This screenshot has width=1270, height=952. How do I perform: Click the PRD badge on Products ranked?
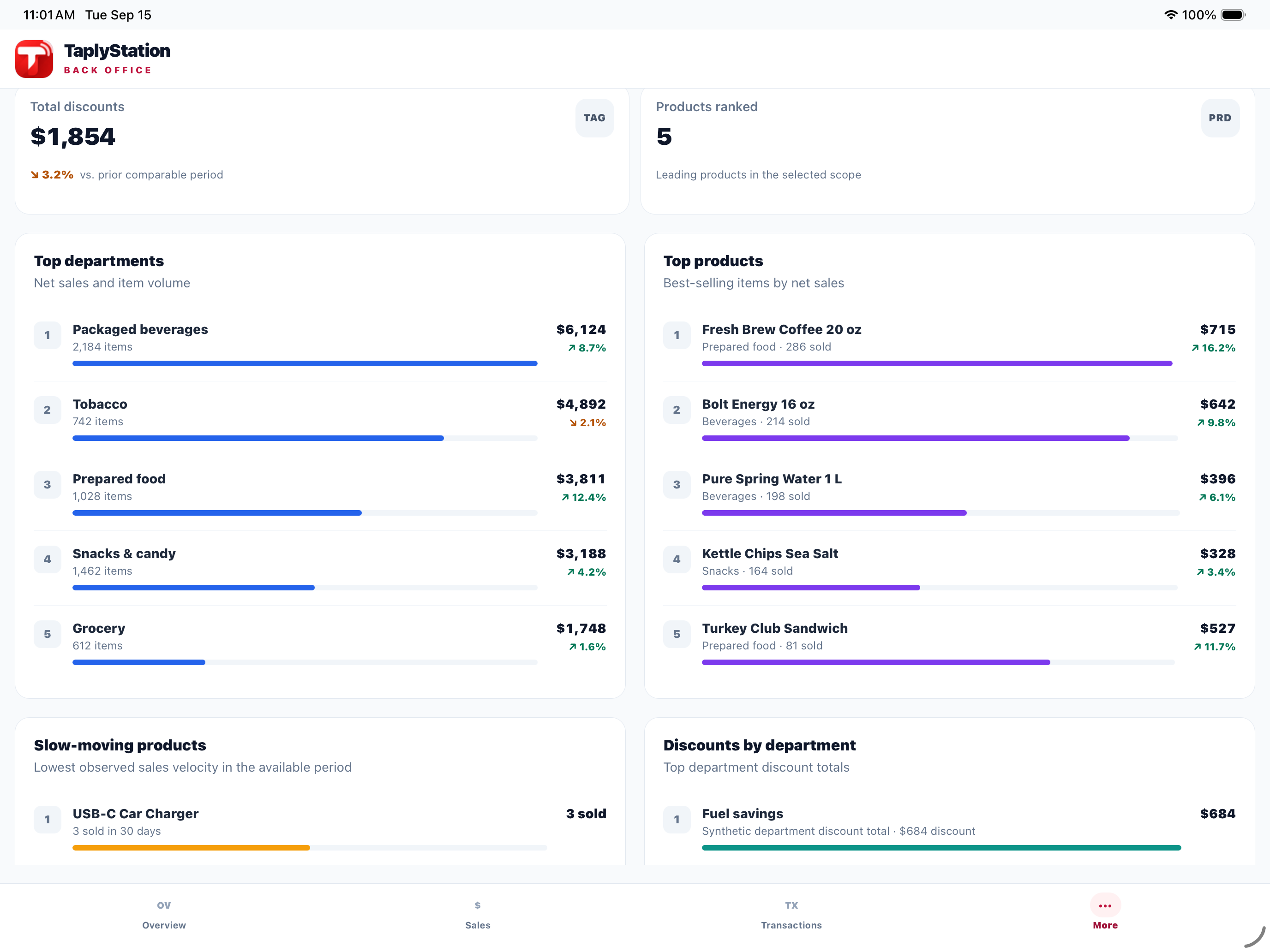point(1220,118)
